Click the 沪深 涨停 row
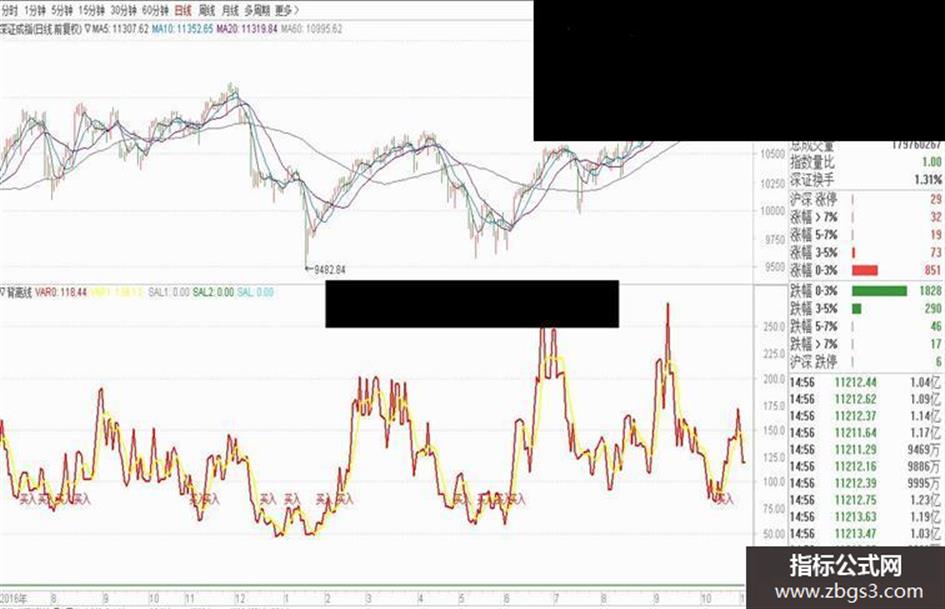This screenshot has height=609, width=945. pyautogui.click(x=865, y=199)
